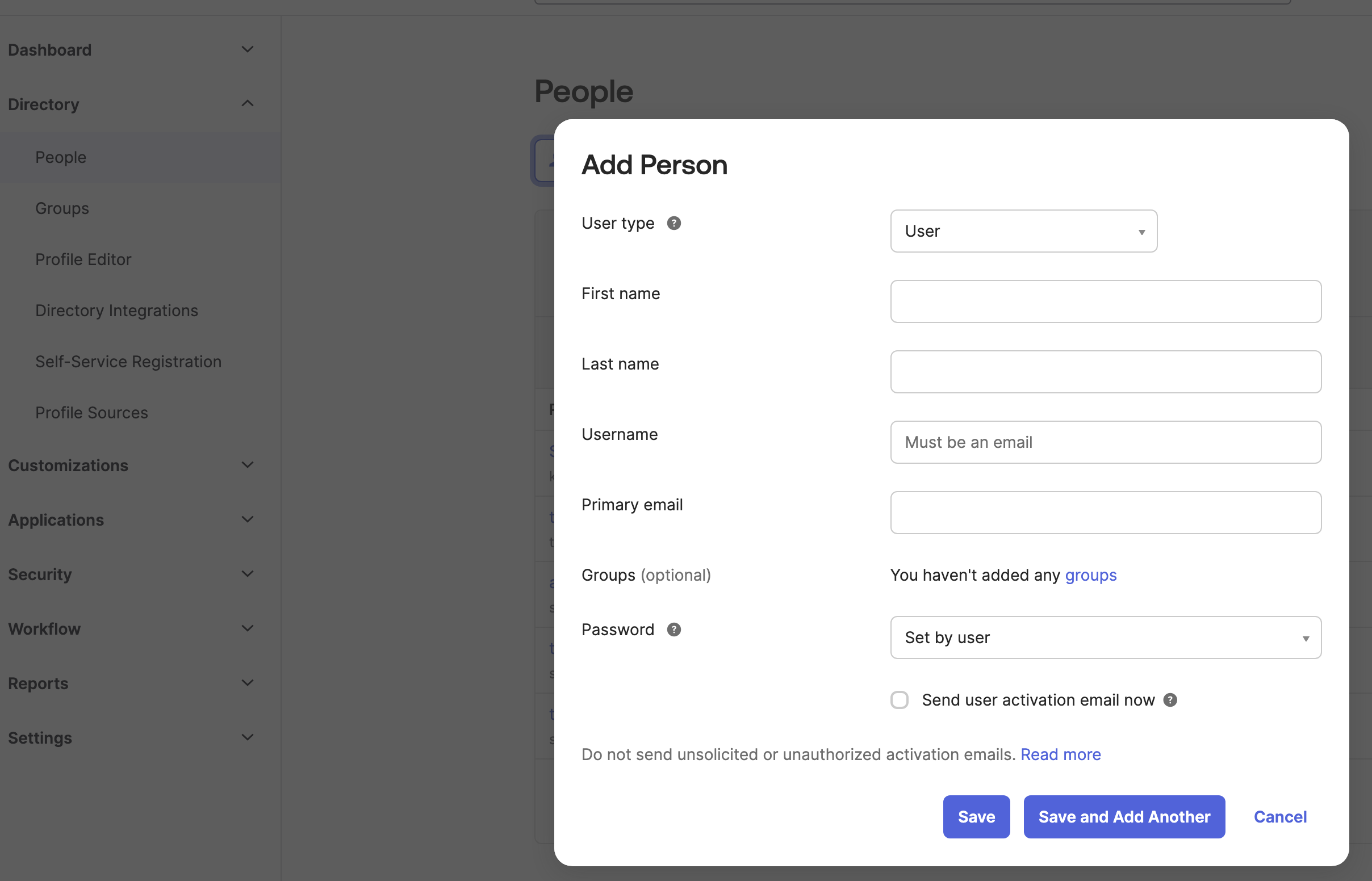The height and width of the screenshot is (881, 1372).
Task: Open the Read more link
Action: click(1060, 754)
